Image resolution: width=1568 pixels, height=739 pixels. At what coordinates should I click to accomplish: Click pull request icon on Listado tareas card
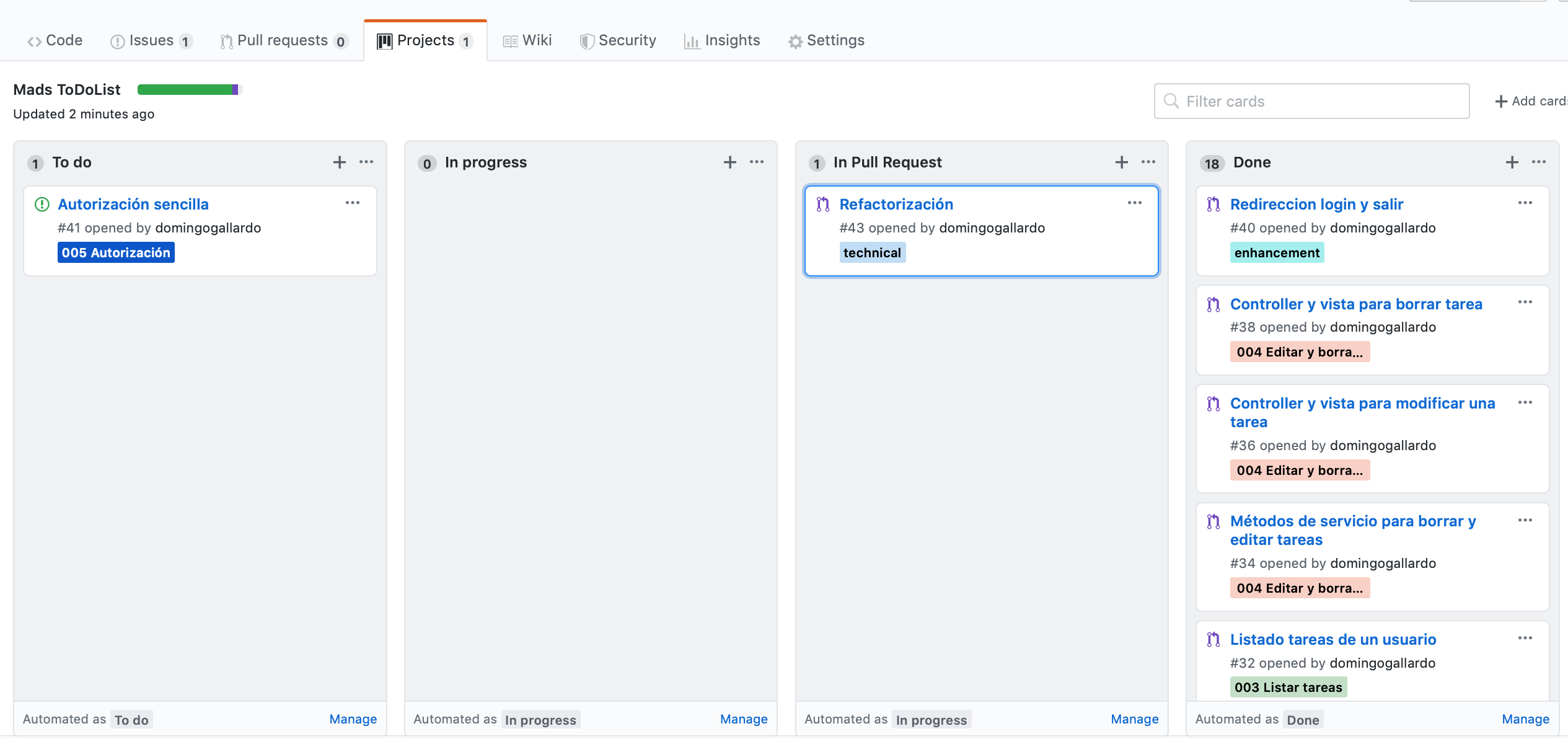click(x=1213, y=640)
